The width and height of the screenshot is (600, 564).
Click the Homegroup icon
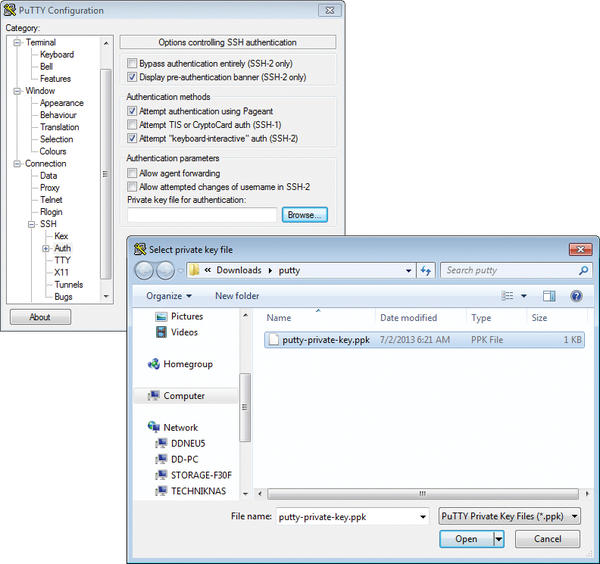point(154,364)
